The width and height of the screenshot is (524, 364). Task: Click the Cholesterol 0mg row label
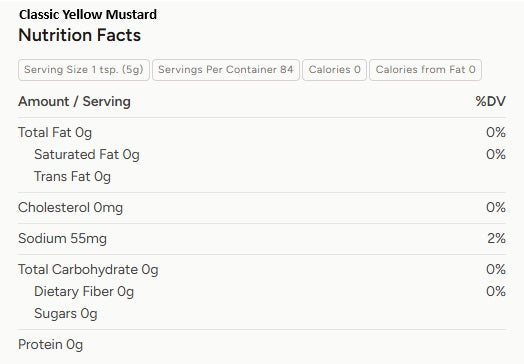pyautogui.click(x=71, y=208)
